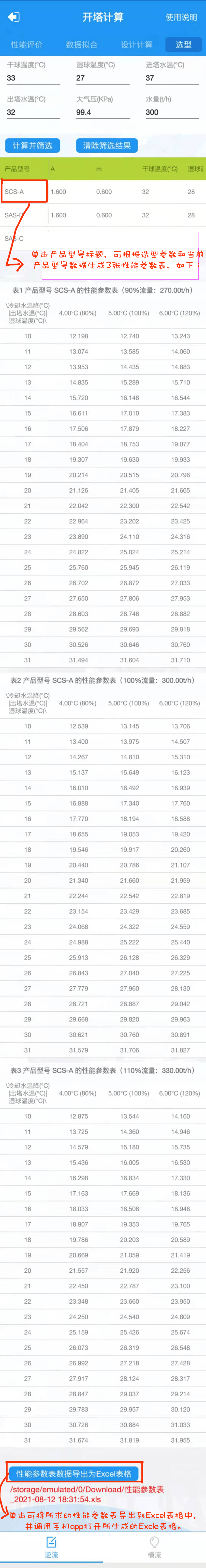Screen dimensions: 206x1568
Task: Click the 计算并筛选 button
Action: tap(32, 146)
